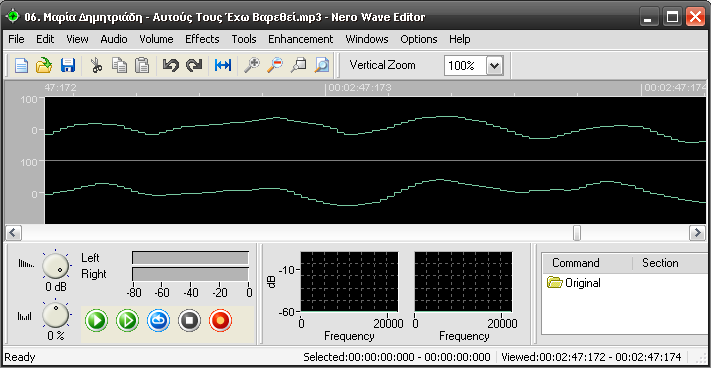This screenshot has height=368, width=711.
Task: Click the scrollbar left arrow
Action: coord(13,233)
